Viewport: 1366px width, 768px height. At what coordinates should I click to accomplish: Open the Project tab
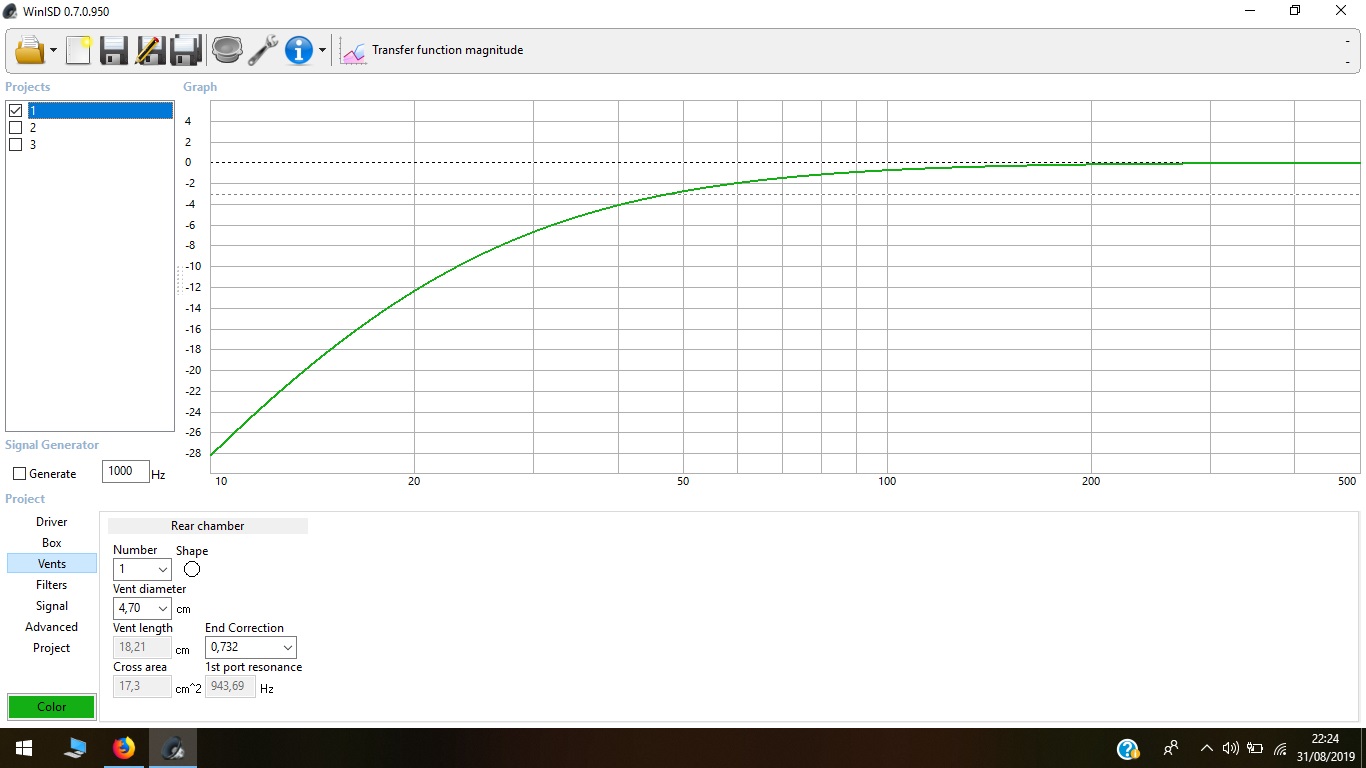(52, 648)
